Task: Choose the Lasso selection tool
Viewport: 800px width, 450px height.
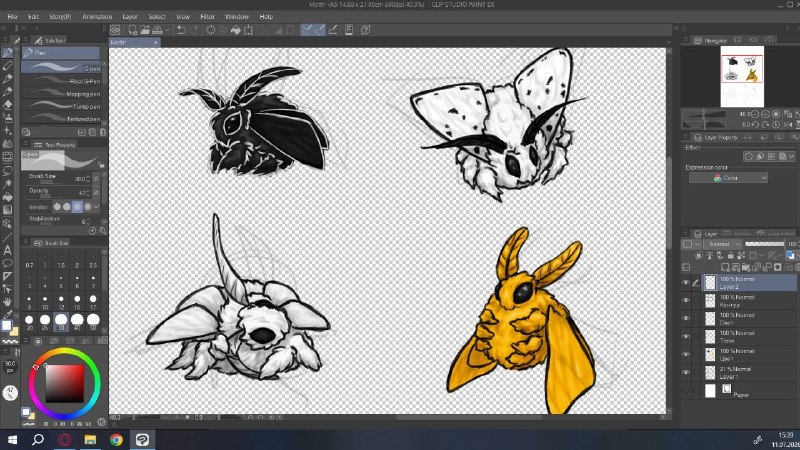Action: (8, 170)
